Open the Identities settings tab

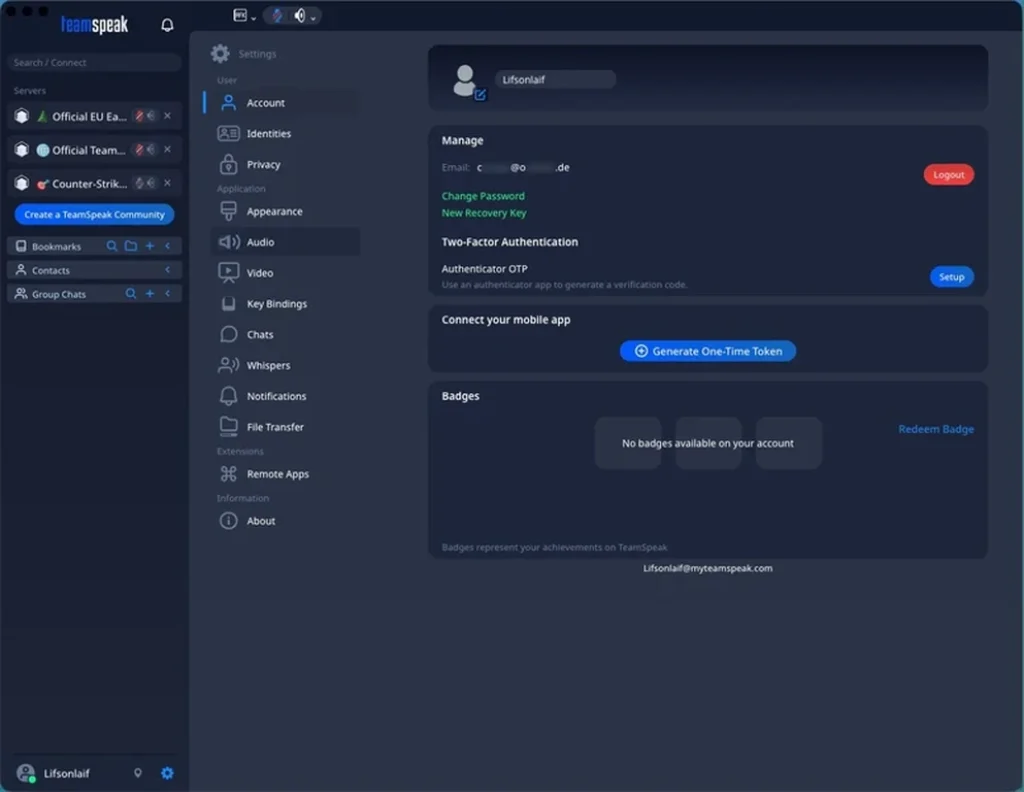pos(284,134)
